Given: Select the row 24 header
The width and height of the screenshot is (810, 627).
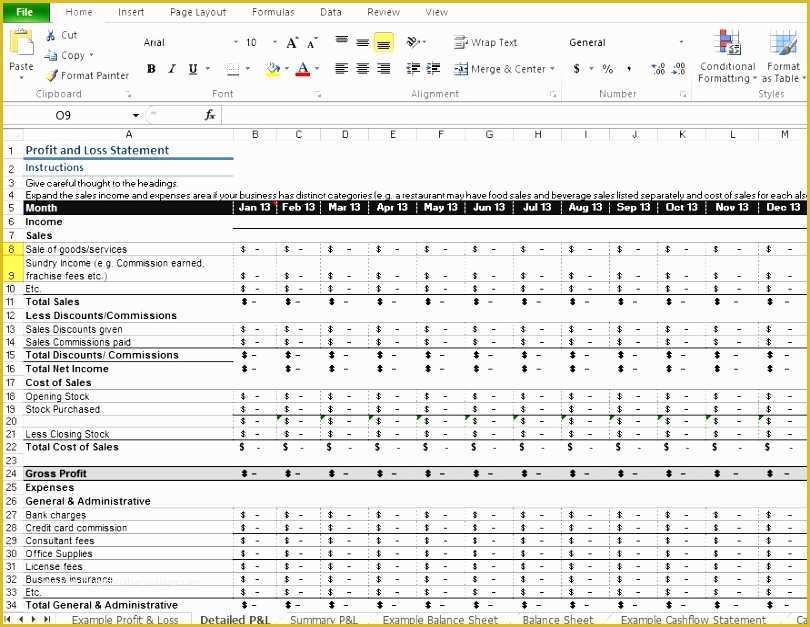Looking at the screenshot, I should tap(11, 474).
